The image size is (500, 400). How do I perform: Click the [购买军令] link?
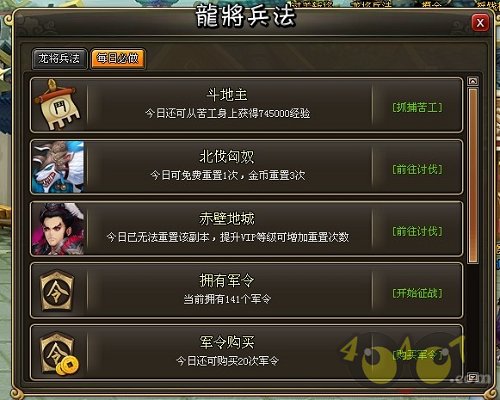pyautogui.click(x=417, y=355)
